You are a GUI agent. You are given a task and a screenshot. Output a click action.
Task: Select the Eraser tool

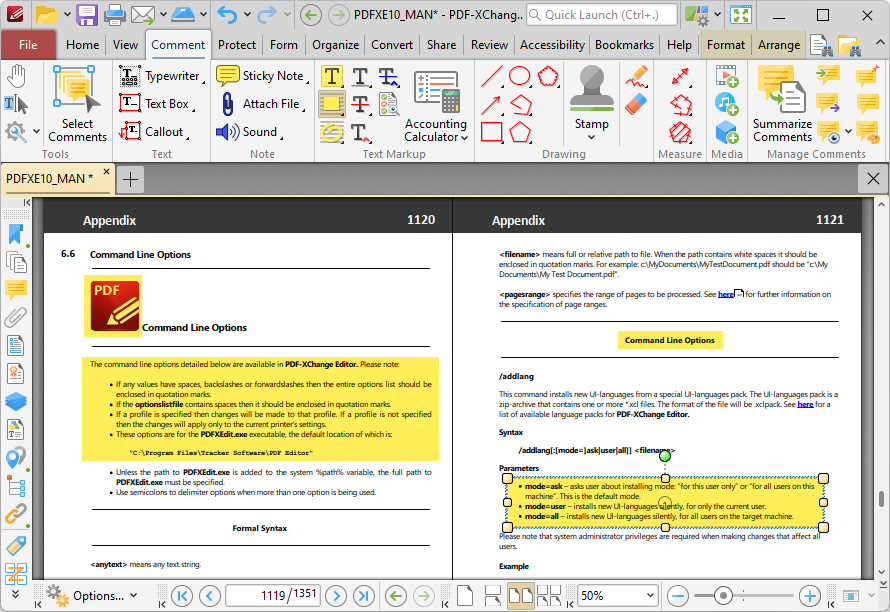[637, 104]
